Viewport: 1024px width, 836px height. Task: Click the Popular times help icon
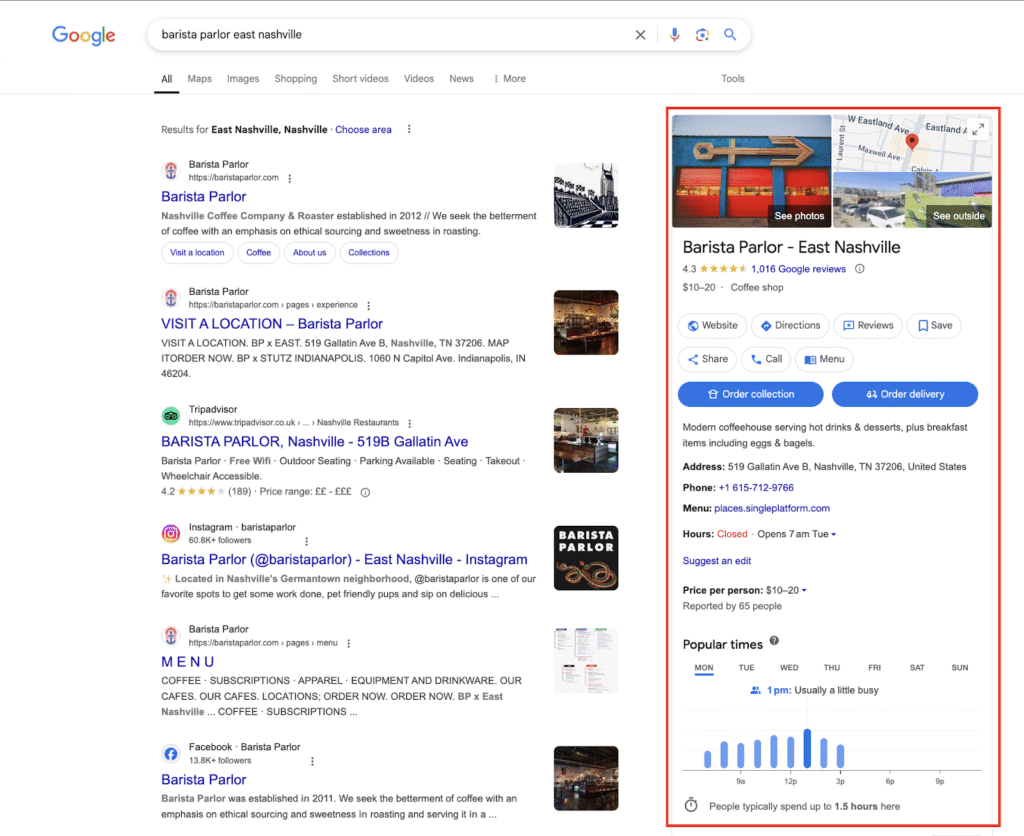point(774,642)
